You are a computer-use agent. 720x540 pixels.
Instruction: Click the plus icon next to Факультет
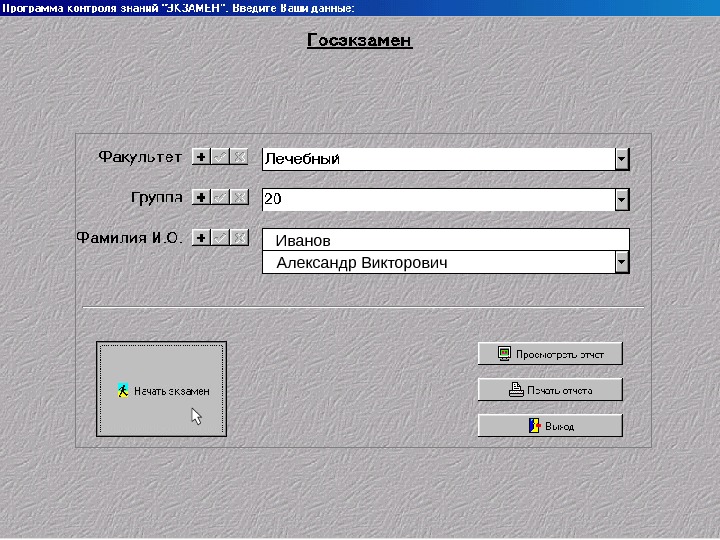201,157
